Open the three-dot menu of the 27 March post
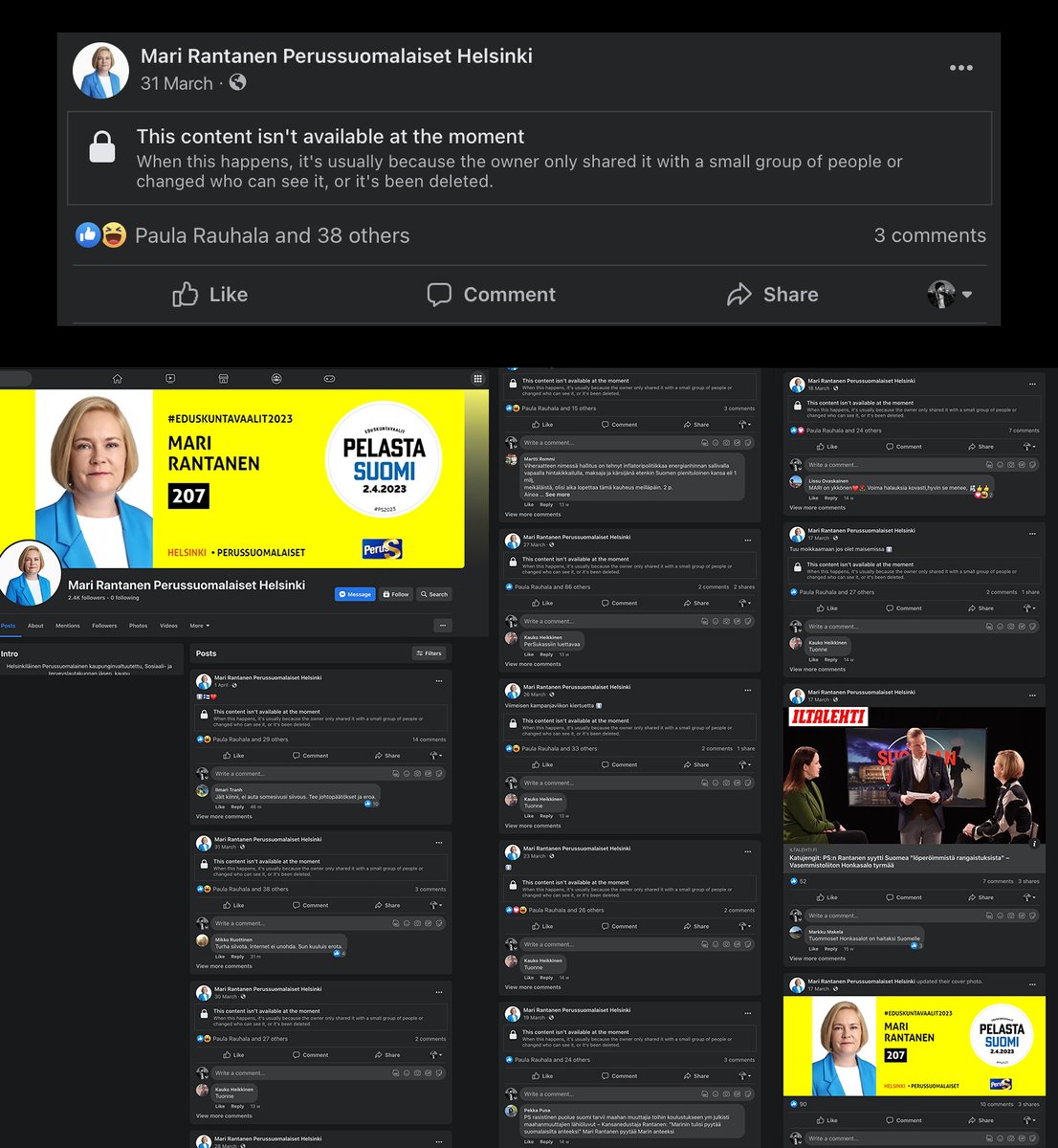The image size is (1058, 1148). pos(748,541)
